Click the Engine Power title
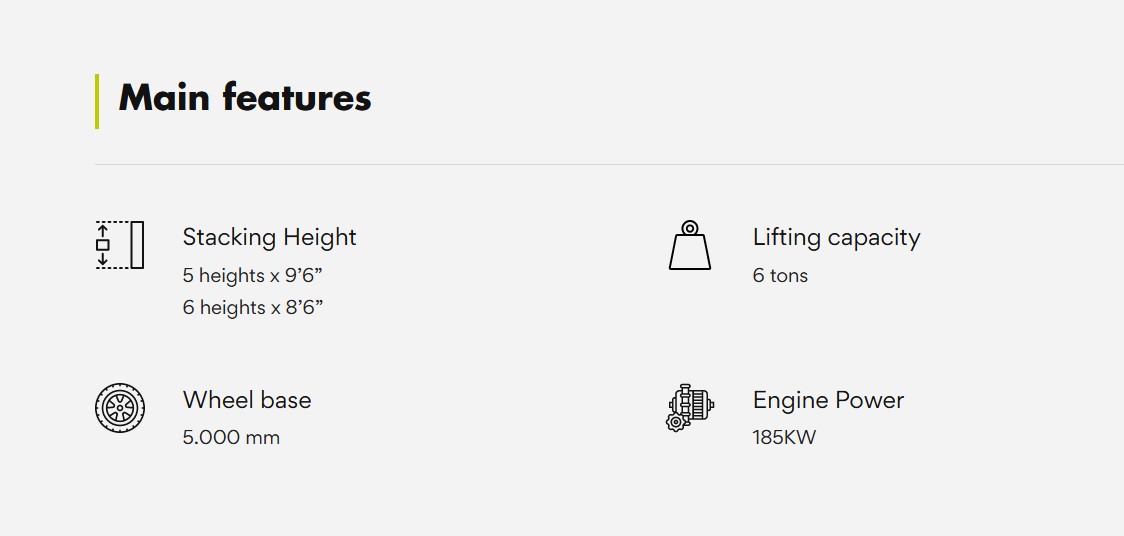 828,400
